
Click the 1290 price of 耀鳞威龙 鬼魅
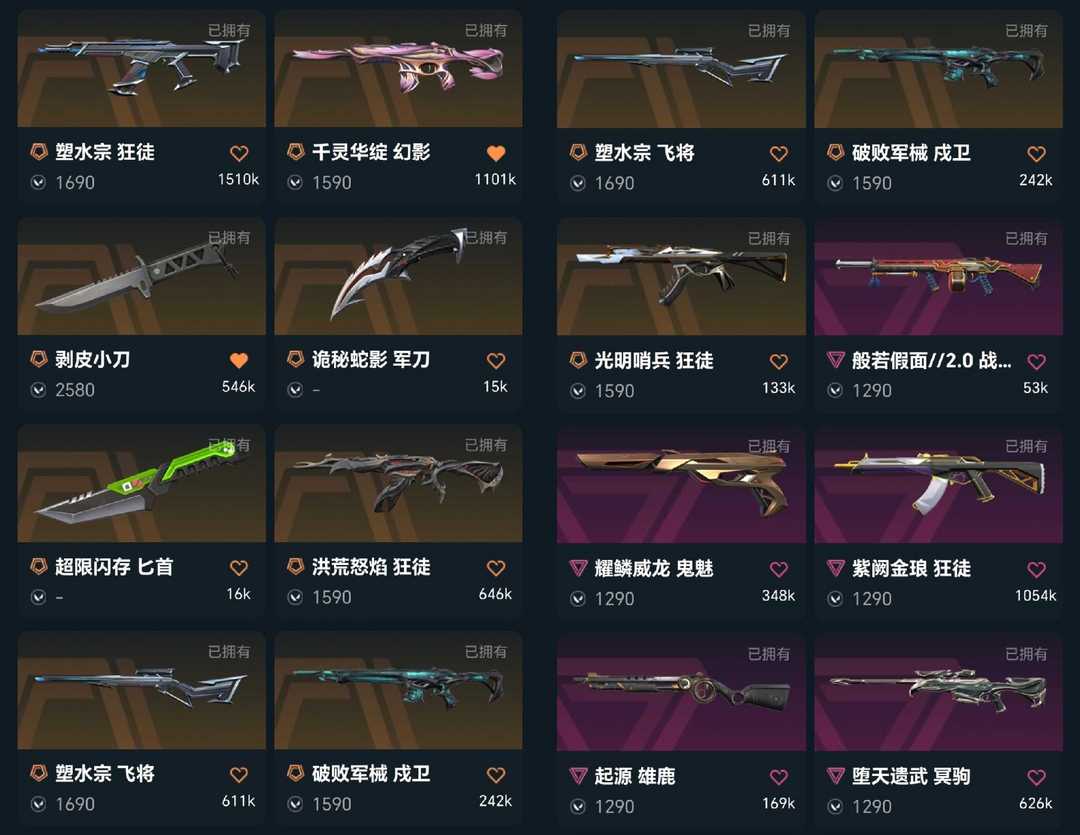tap(614, 599)
